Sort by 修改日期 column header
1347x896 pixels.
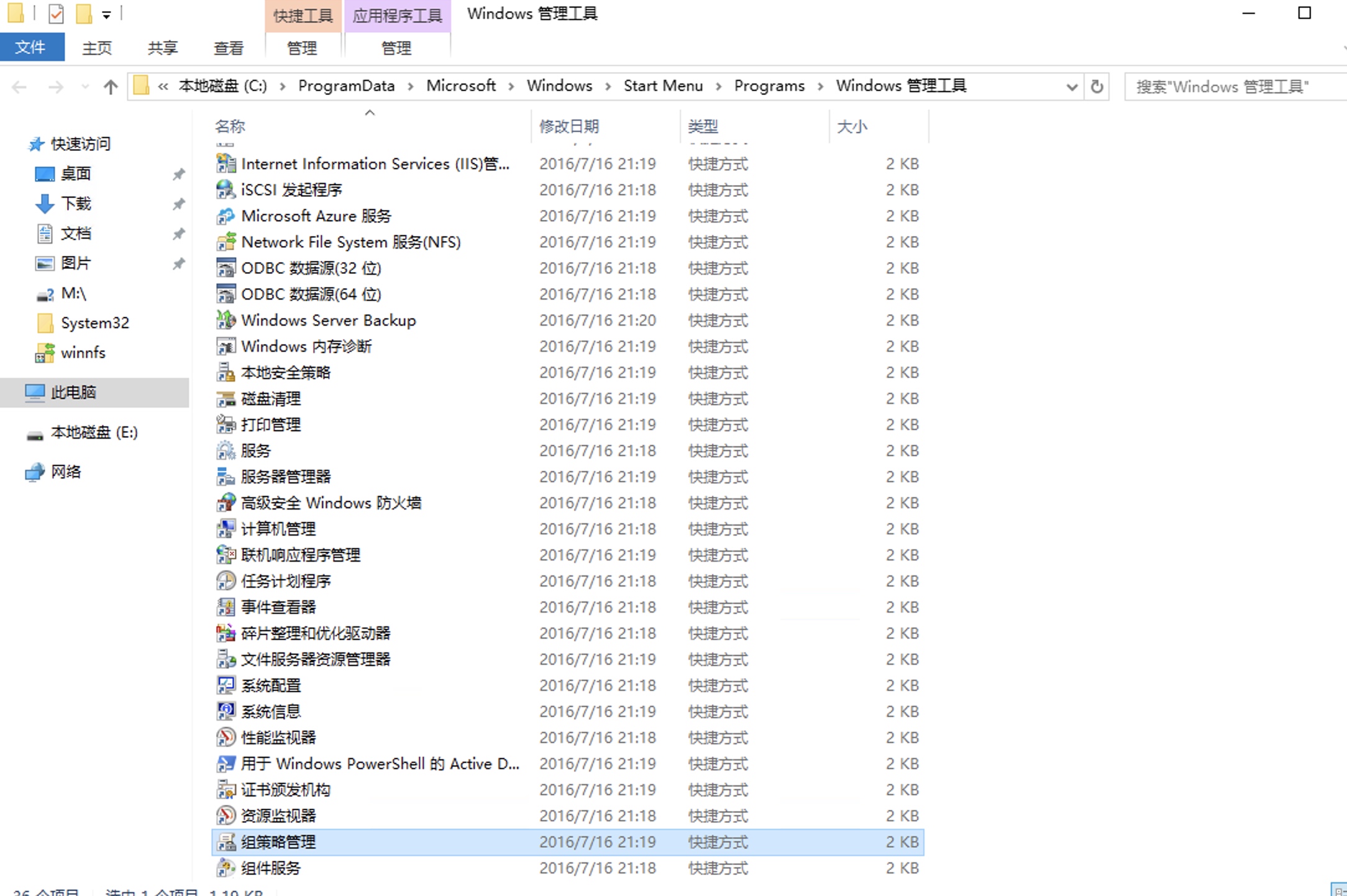[x=606, y=126]
